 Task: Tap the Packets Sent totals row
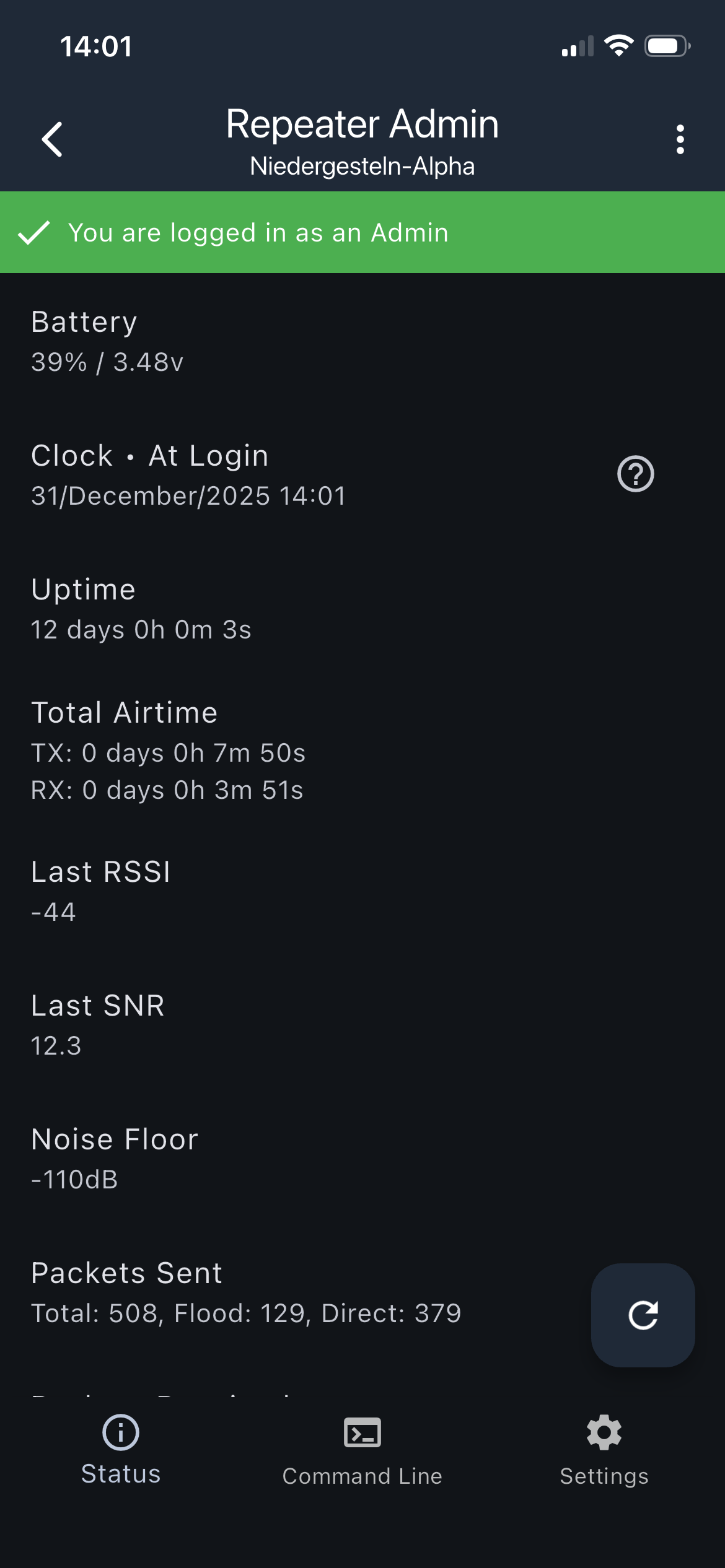tap(246, 1313)
